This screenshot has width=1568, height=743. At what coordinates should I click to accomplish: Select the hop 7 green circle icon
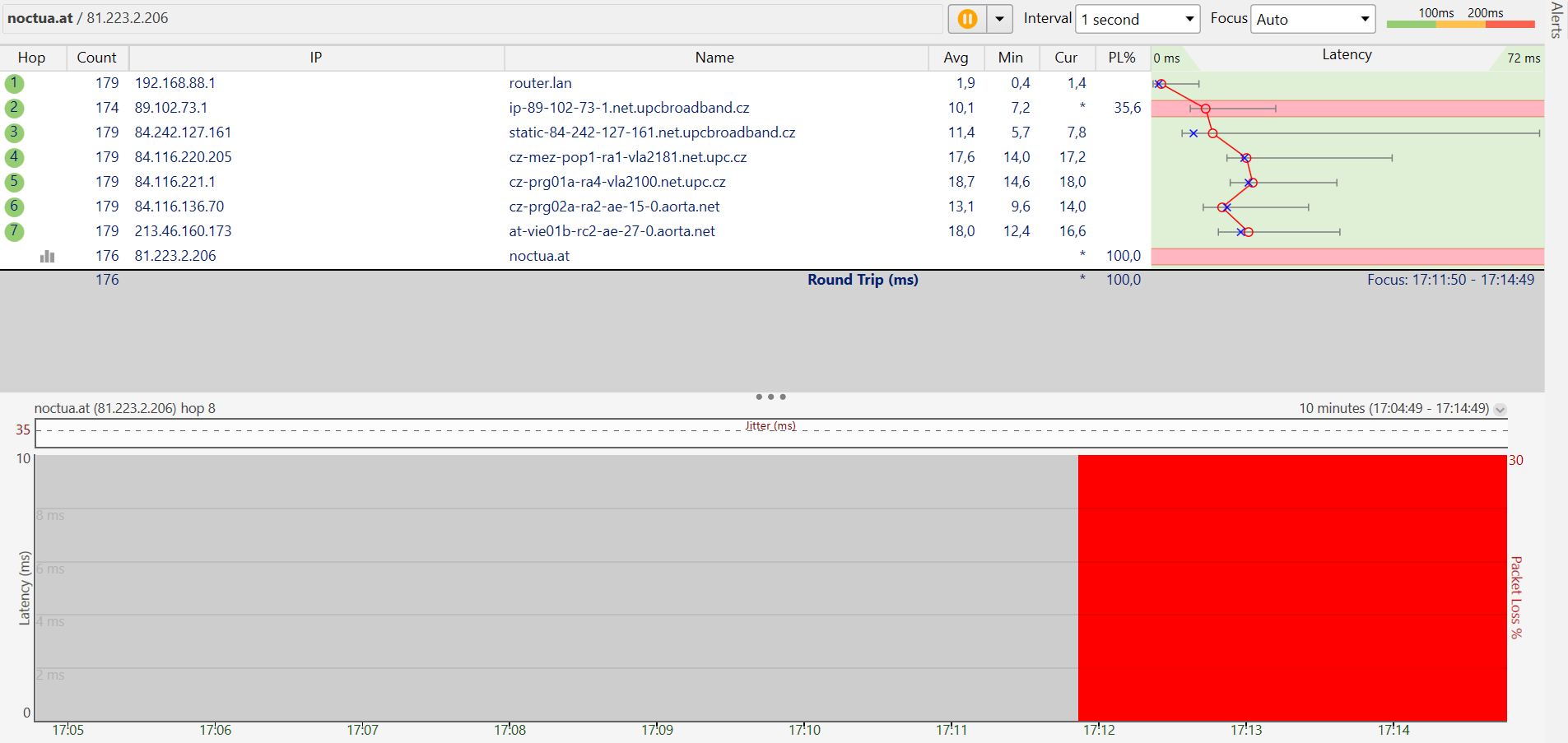click(x=14, y=231)
